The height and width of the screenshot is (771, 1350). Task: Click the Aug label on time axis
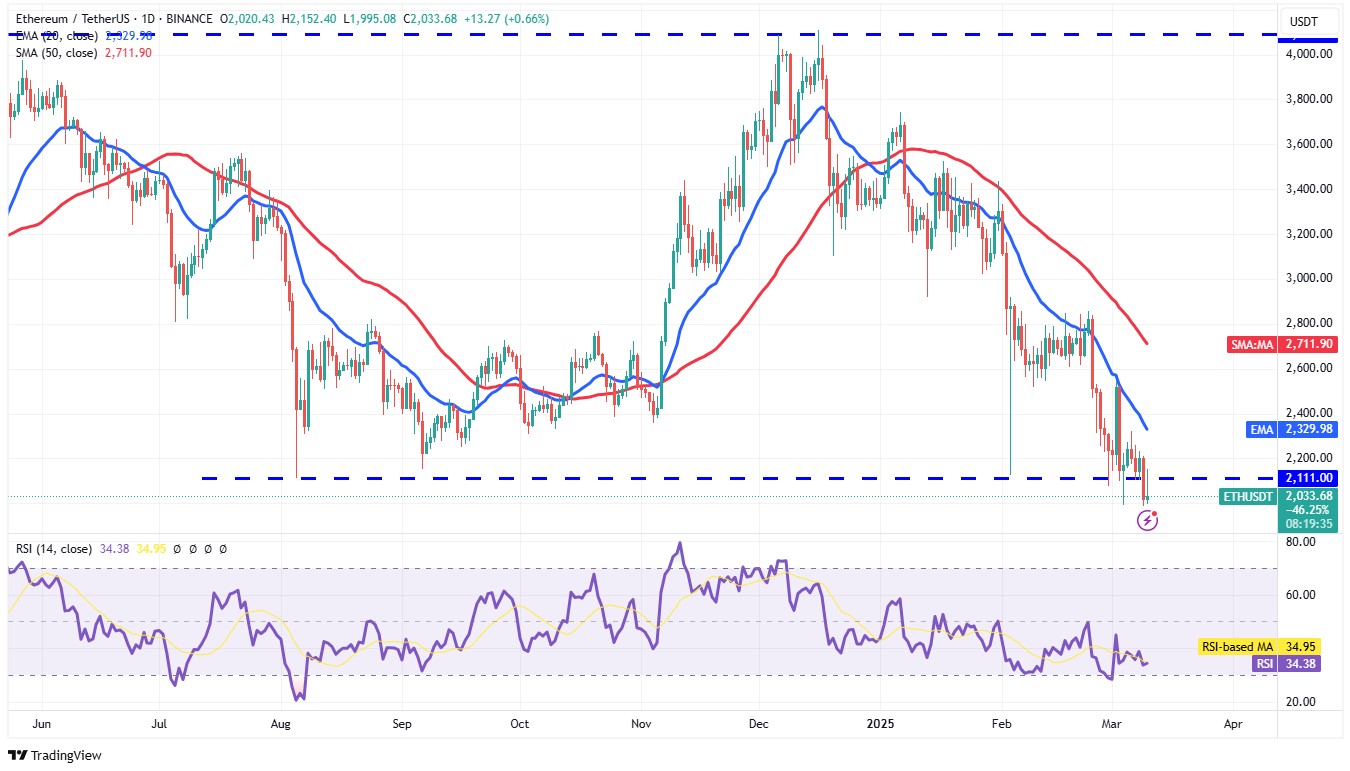pyautogui.click(x=281, y=722)
